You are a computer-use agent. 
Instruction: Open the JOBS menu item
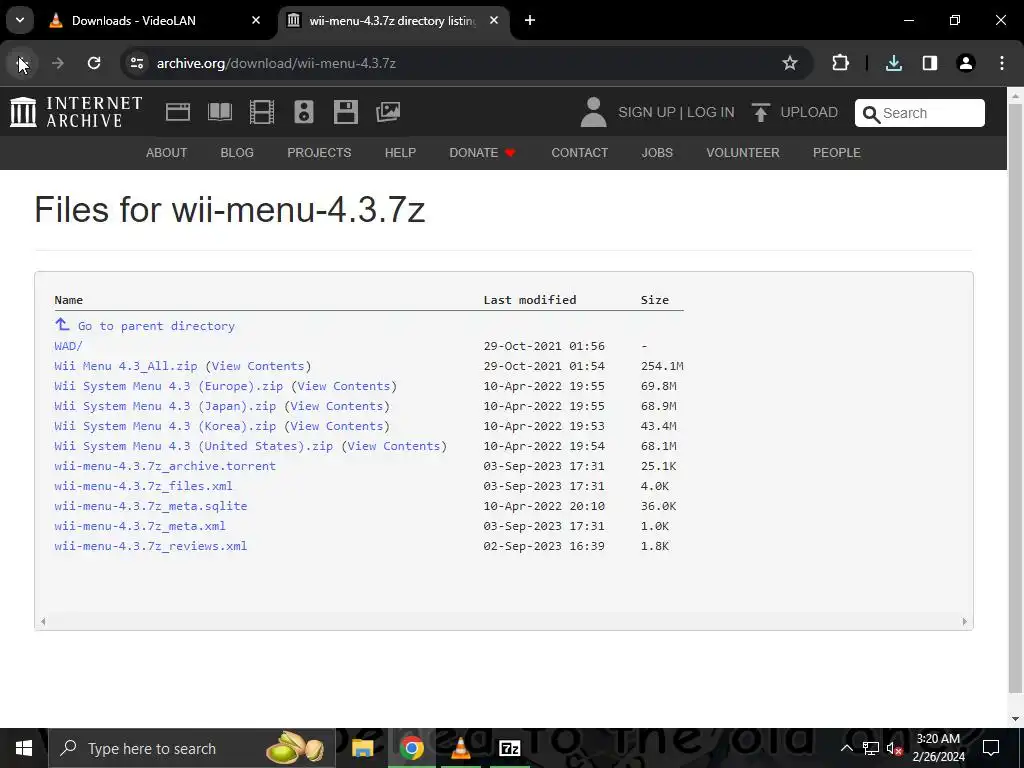click(x=657, y=153)
